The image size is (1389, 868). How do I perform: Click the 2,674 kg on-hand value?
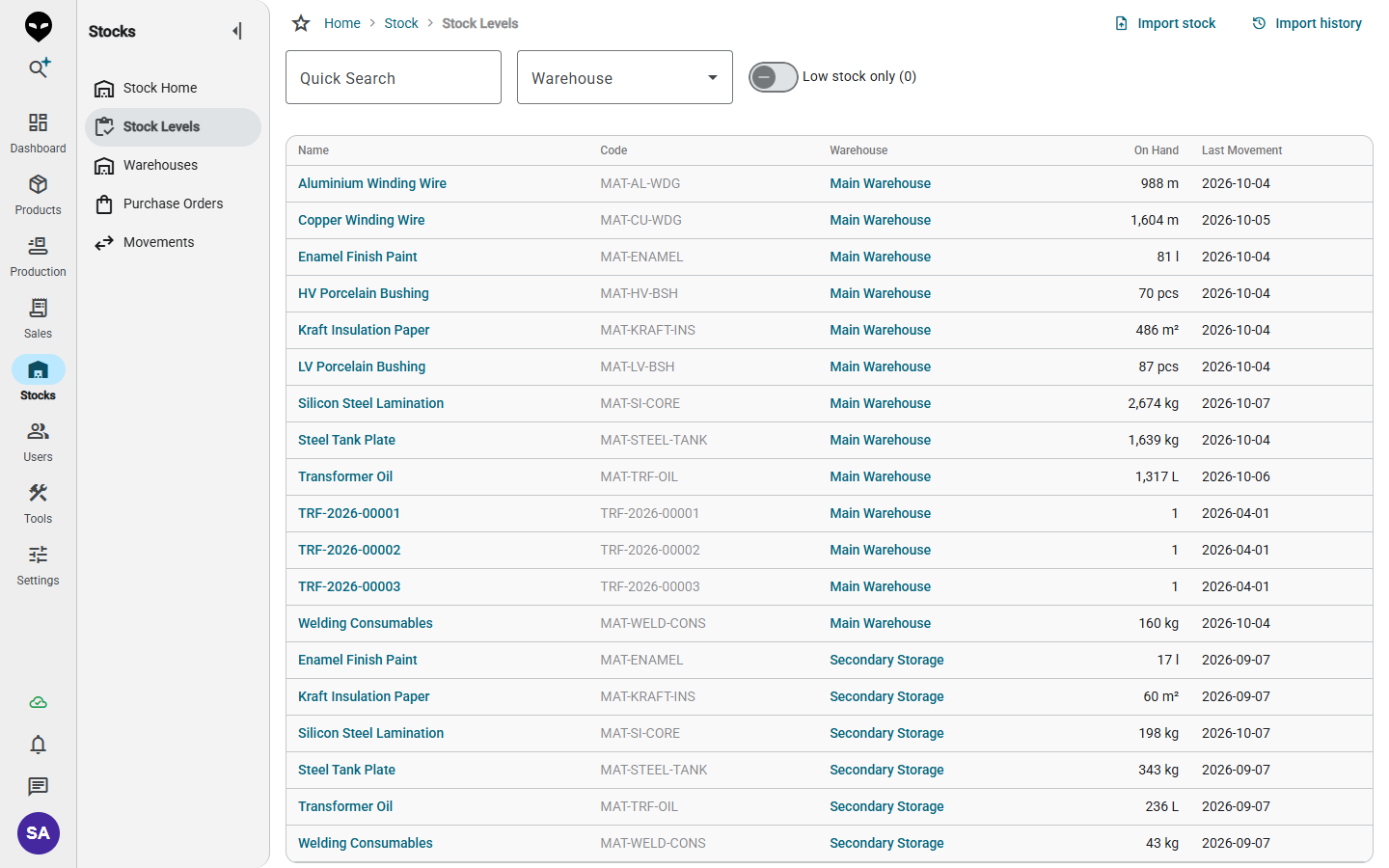(1153, 403)
